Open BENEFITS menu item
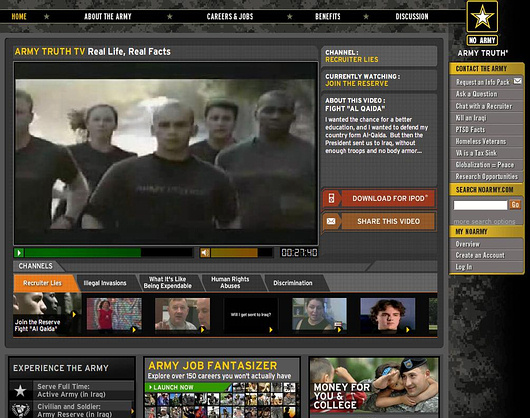The image size is (530, 418). (328, 17)
